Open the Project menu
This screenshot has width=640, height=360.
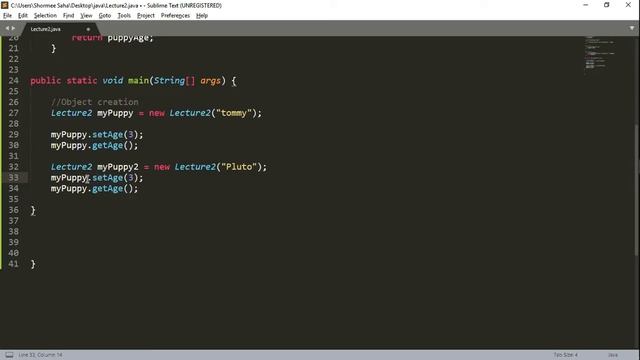146,16
